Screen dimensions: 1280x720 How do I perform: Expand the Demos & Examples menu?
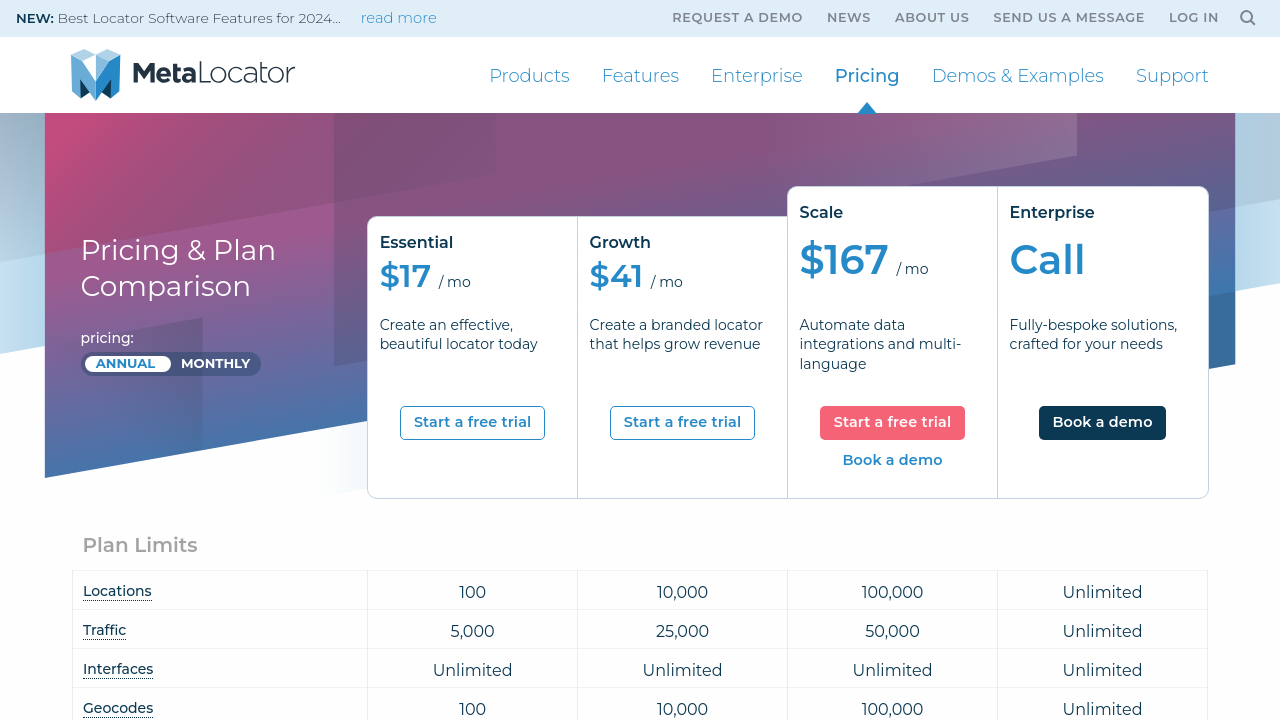pyautogui.click(x=1017, y=76)
